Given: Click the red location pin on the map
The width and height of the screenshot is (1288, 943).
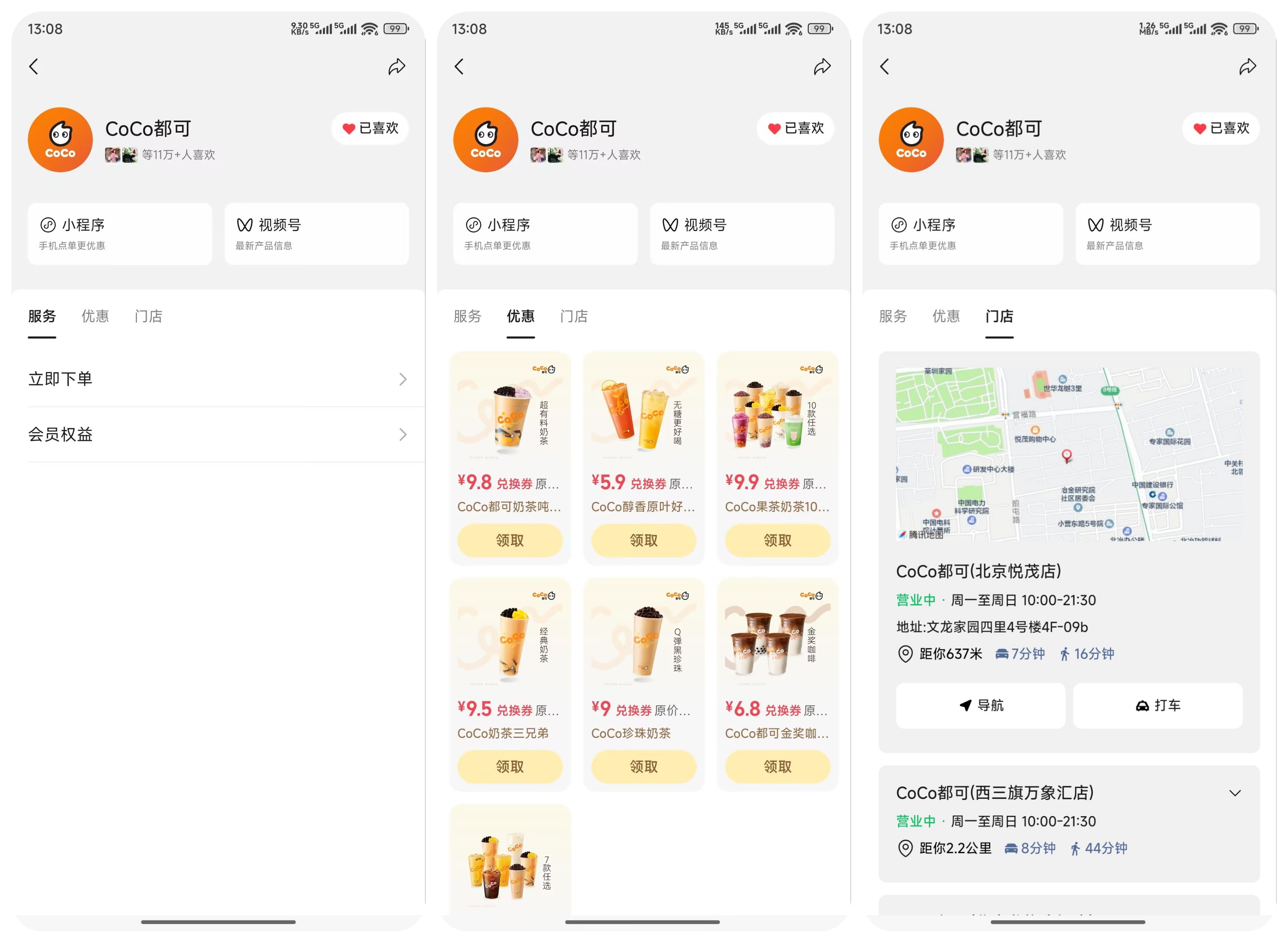Looking at the screenshot, I should 1066,455.
